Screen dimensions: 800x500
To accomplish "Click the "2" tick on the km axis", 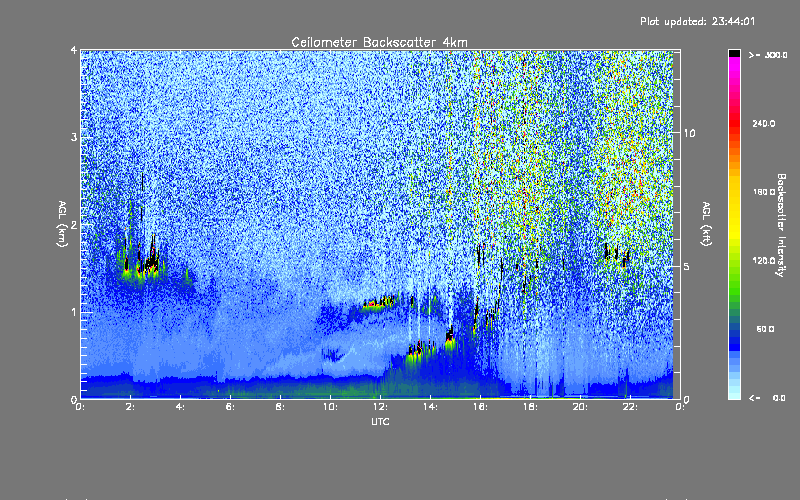I will [x=74, y=224].
